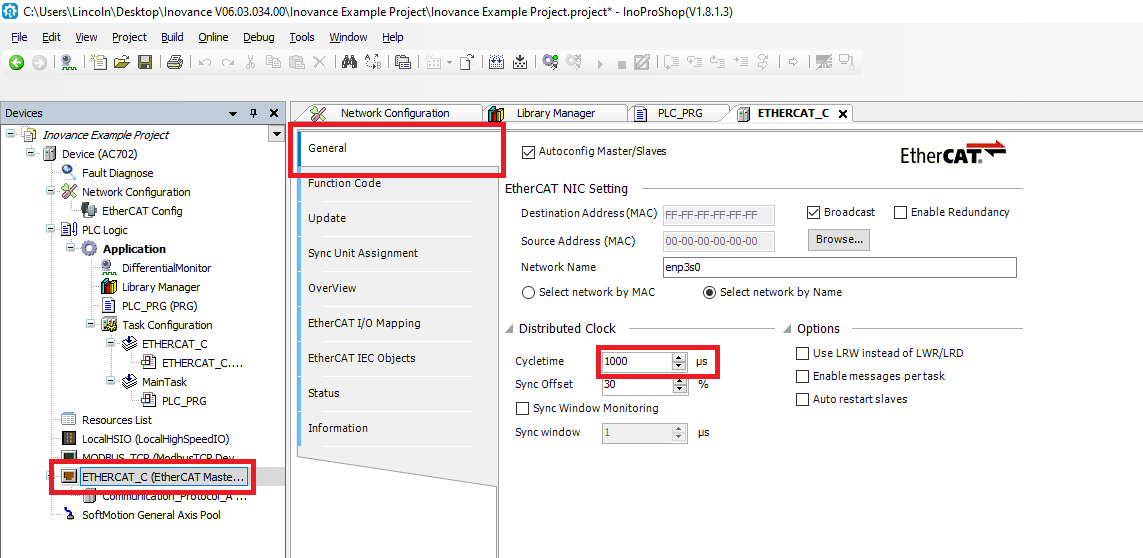Collapse the Task Configuration tree node
The image size is (1143, 558).
pyautogui.click(x=90, y=325)
